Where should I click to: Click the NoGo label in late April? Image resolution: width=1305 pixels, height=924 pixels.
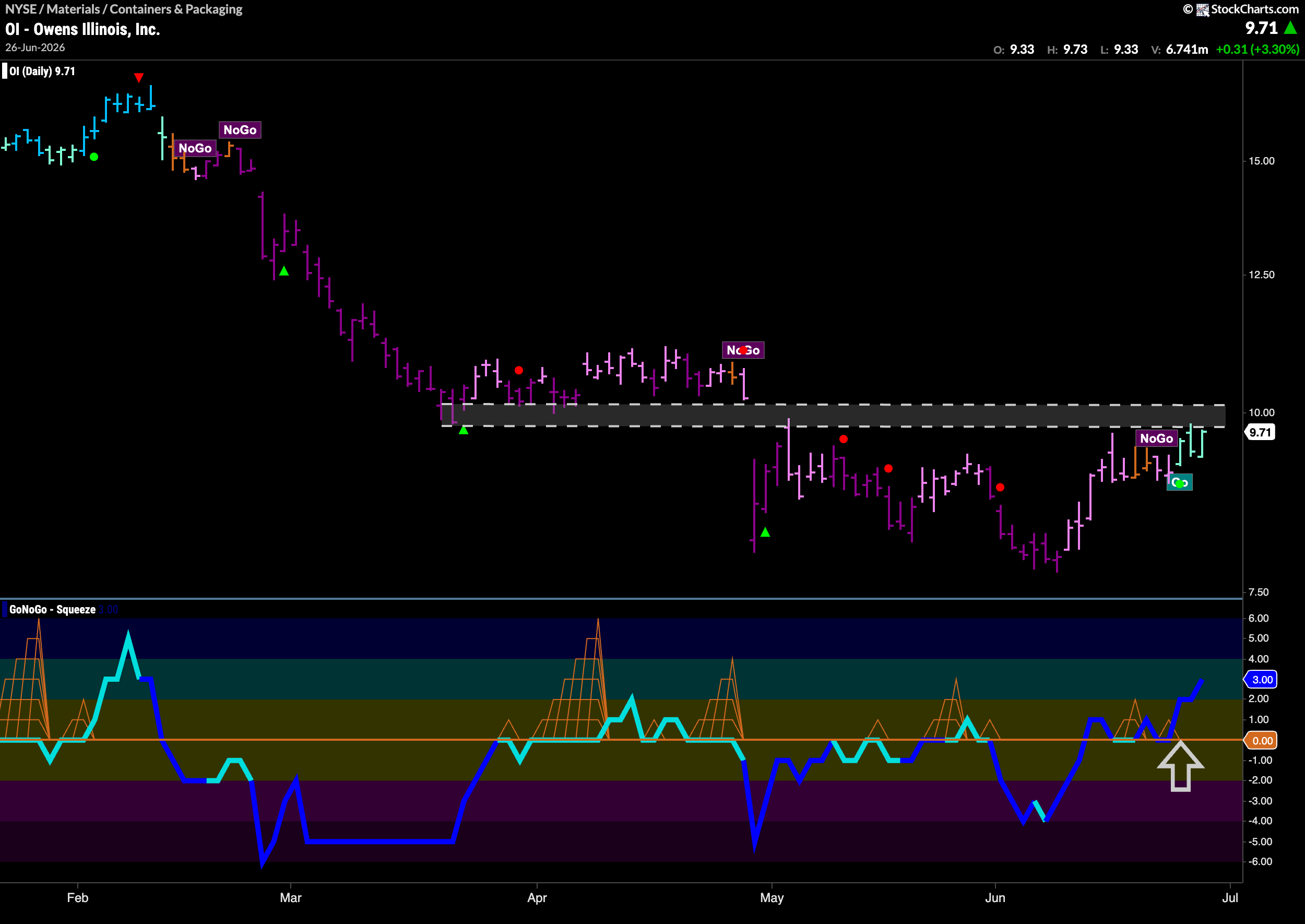[743, 350]
